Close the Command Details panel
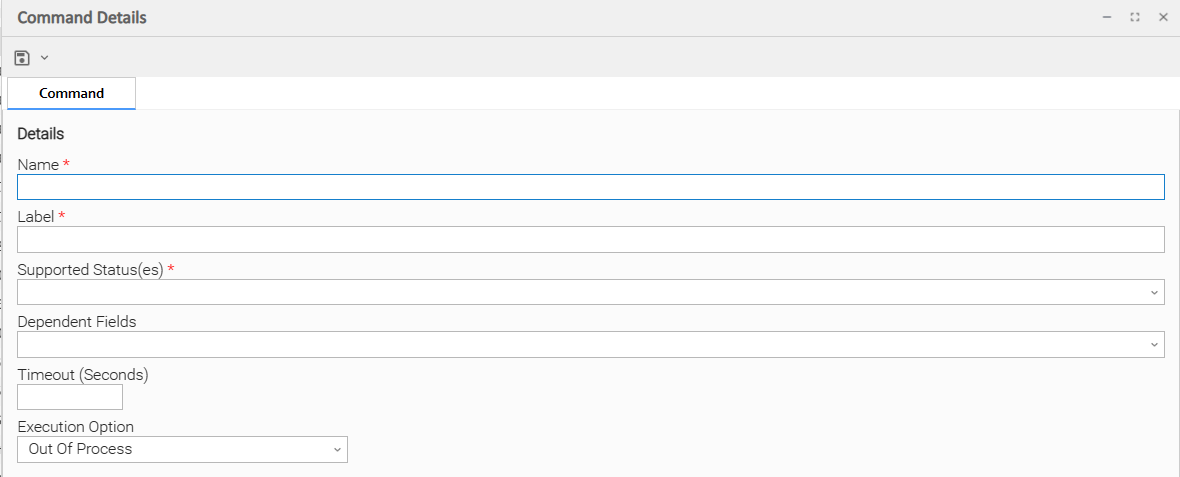 click(x=1163, y=17)
